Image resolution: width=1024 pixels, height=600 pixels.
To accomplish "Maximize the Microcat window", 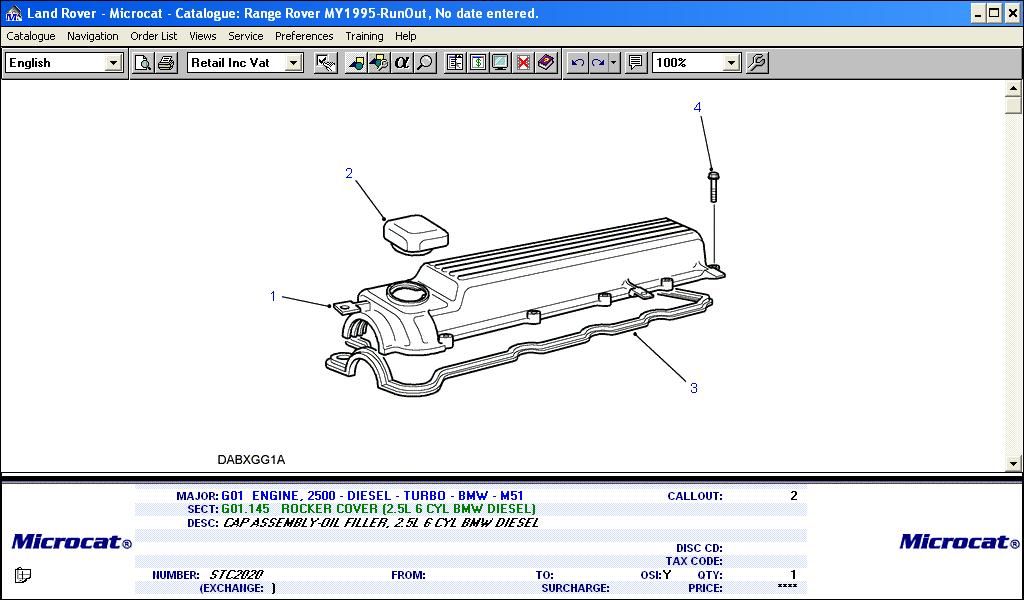I will [994, 13].
